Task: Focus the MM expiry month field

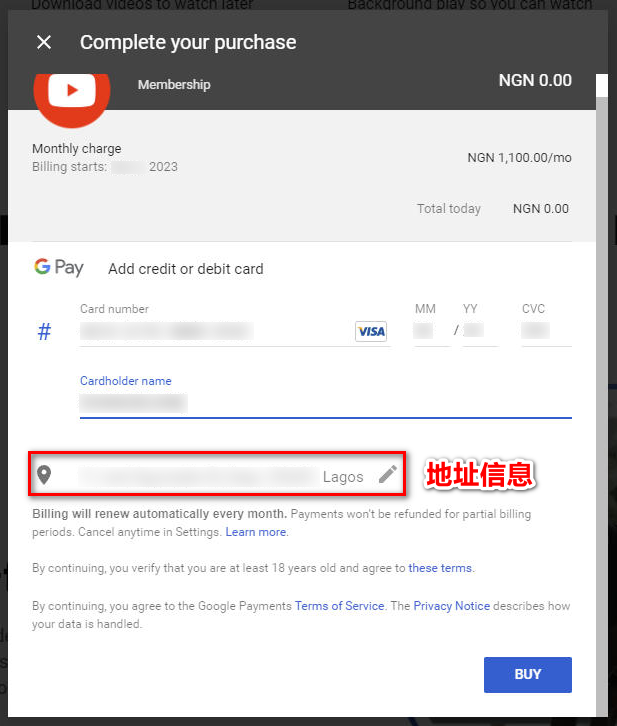Action: pos(430,332)
